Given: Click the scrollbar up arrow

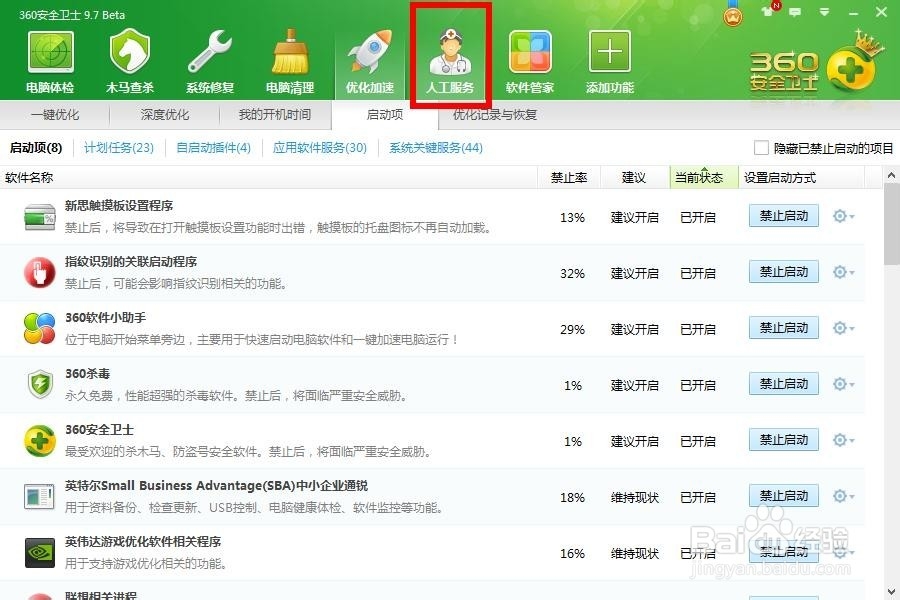Looking at the screenshot, I should pyautogui.click(x=891, y=174).
